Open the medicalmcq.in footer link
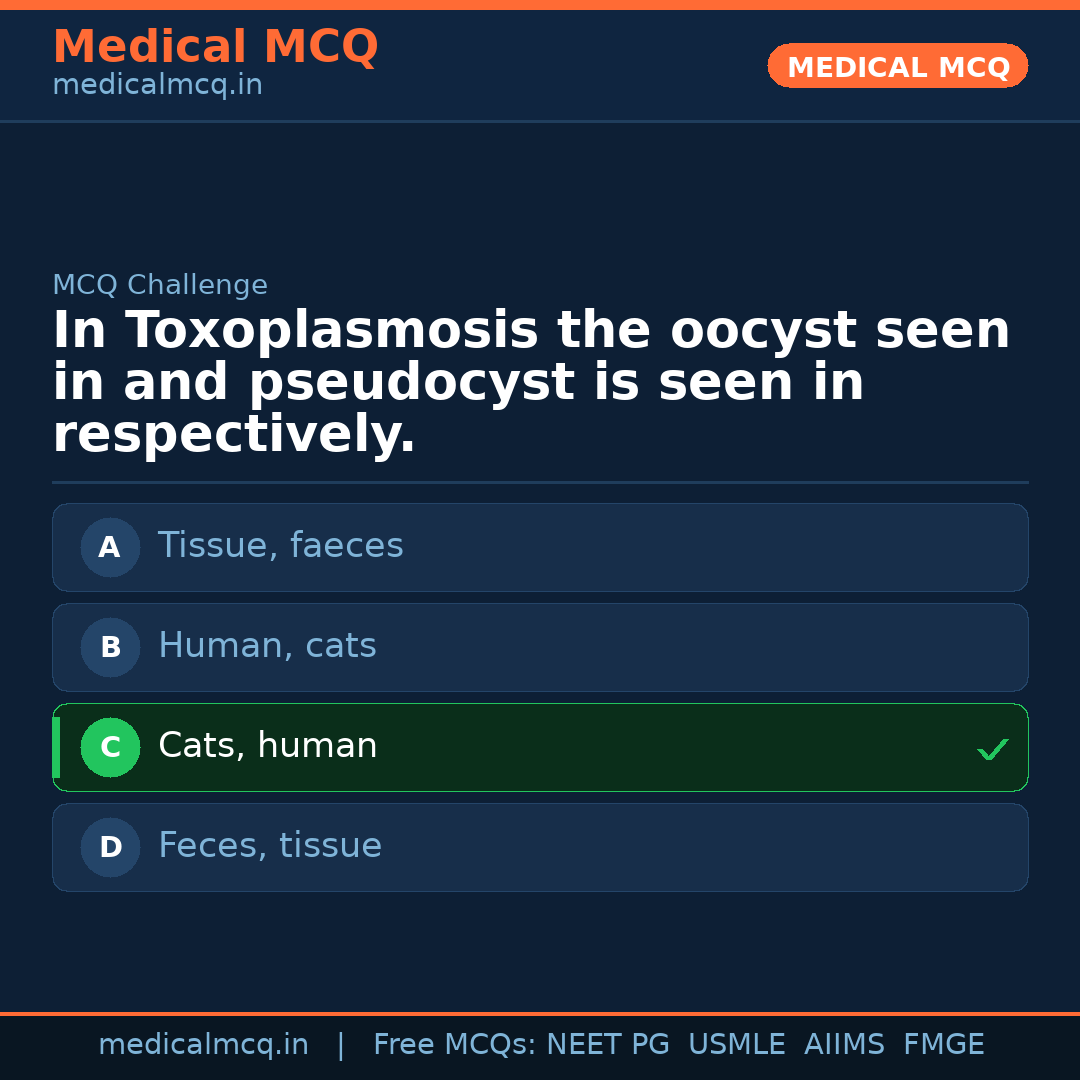Image resolution: width=1080 pixels, height=1080 pixels. click(204, 1043)
